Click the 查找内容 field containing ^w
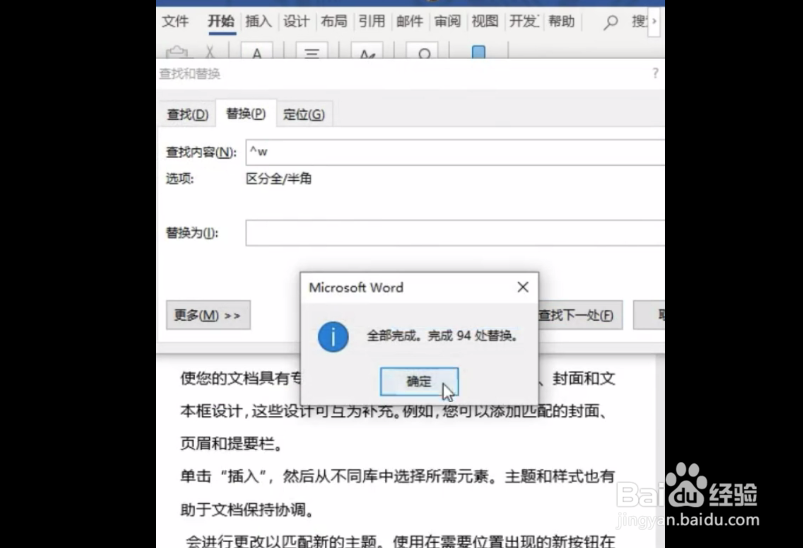This screenshot has width=803, height=548. 455,152
